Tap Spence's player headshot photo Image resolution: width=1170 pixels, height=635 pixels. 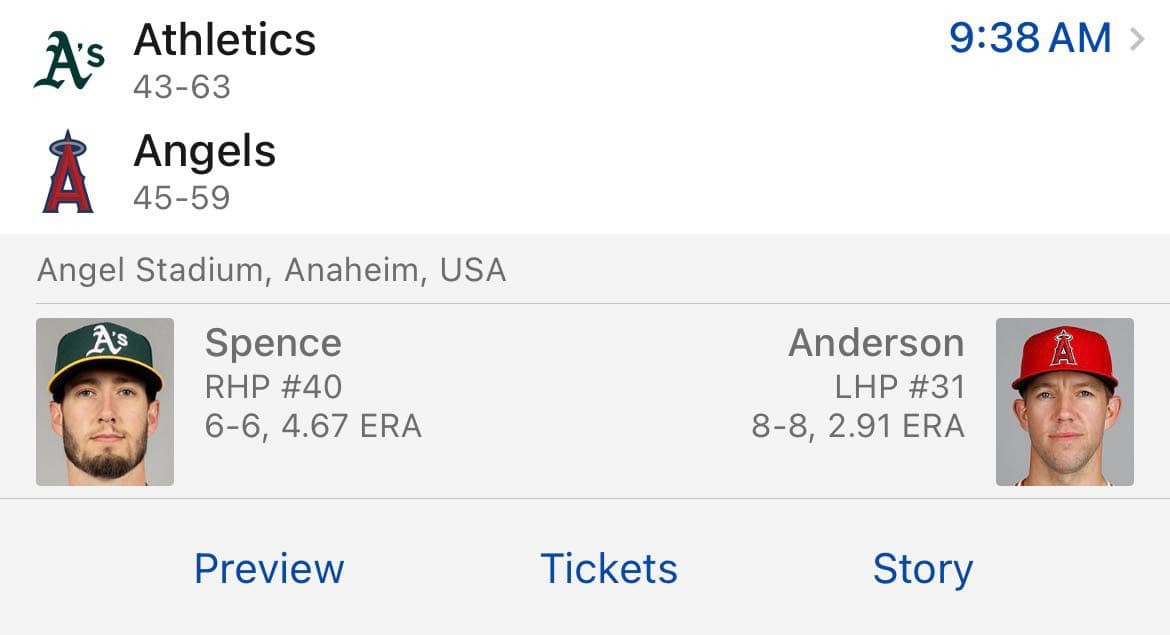click(x=105, y=402)
